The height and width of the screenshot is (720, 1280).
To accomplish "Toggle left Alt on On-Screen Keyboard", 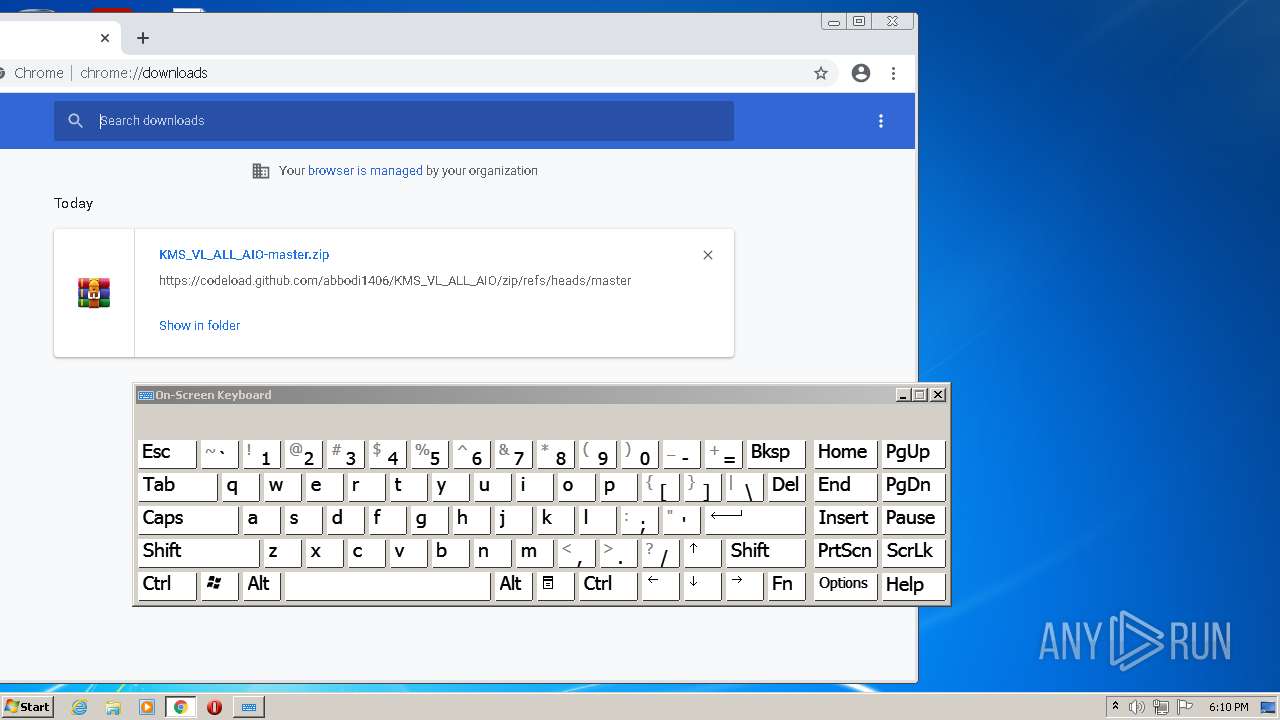I will coord(262,586).
